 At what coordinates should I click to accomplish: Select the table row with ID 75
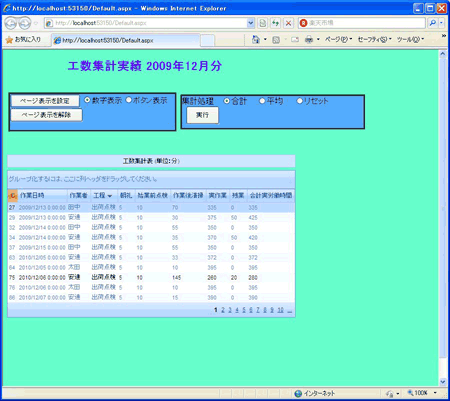pyautogui.click(x=151, y=278)
